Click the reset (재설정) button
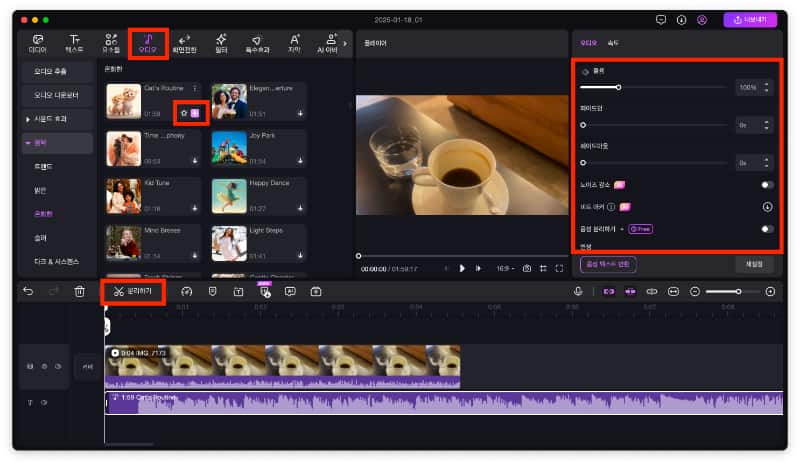800x465 pixels. tap(754, 264)
